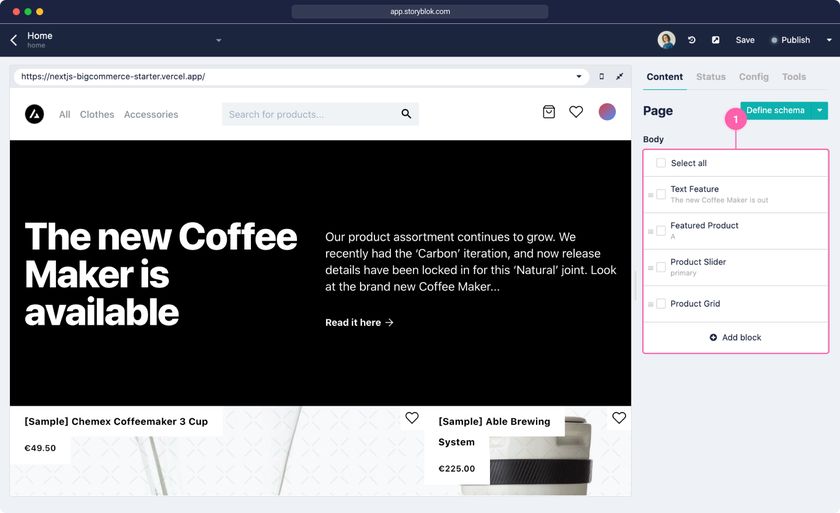Open the Text Feature block row

click(x=736, y=194)
